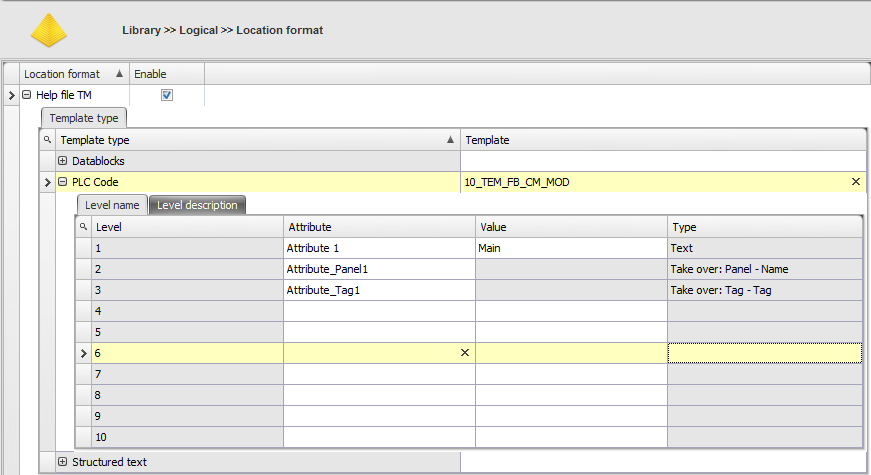Collapse the Help file TM node
This screenshot has width=871, height=475.
click(x=27, y=95)
